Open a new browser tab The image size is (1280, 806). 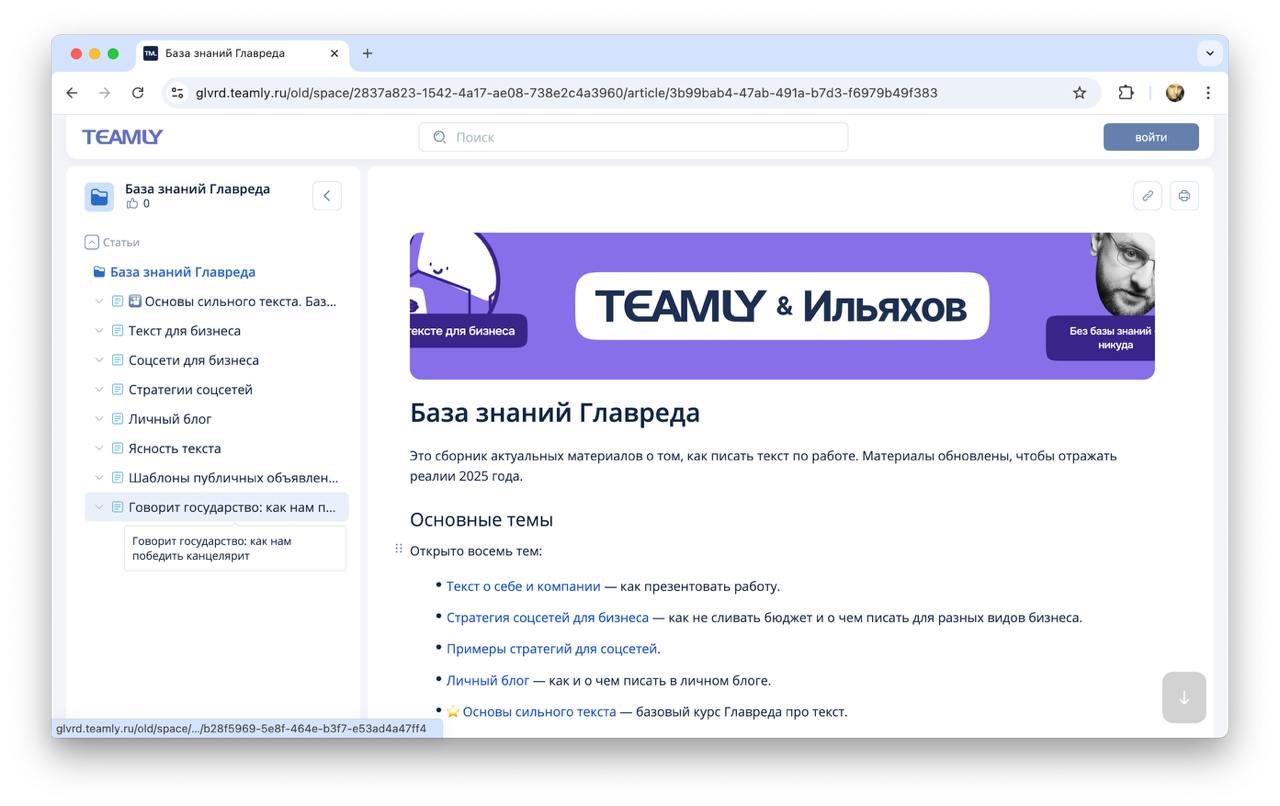tap(367, 53)
